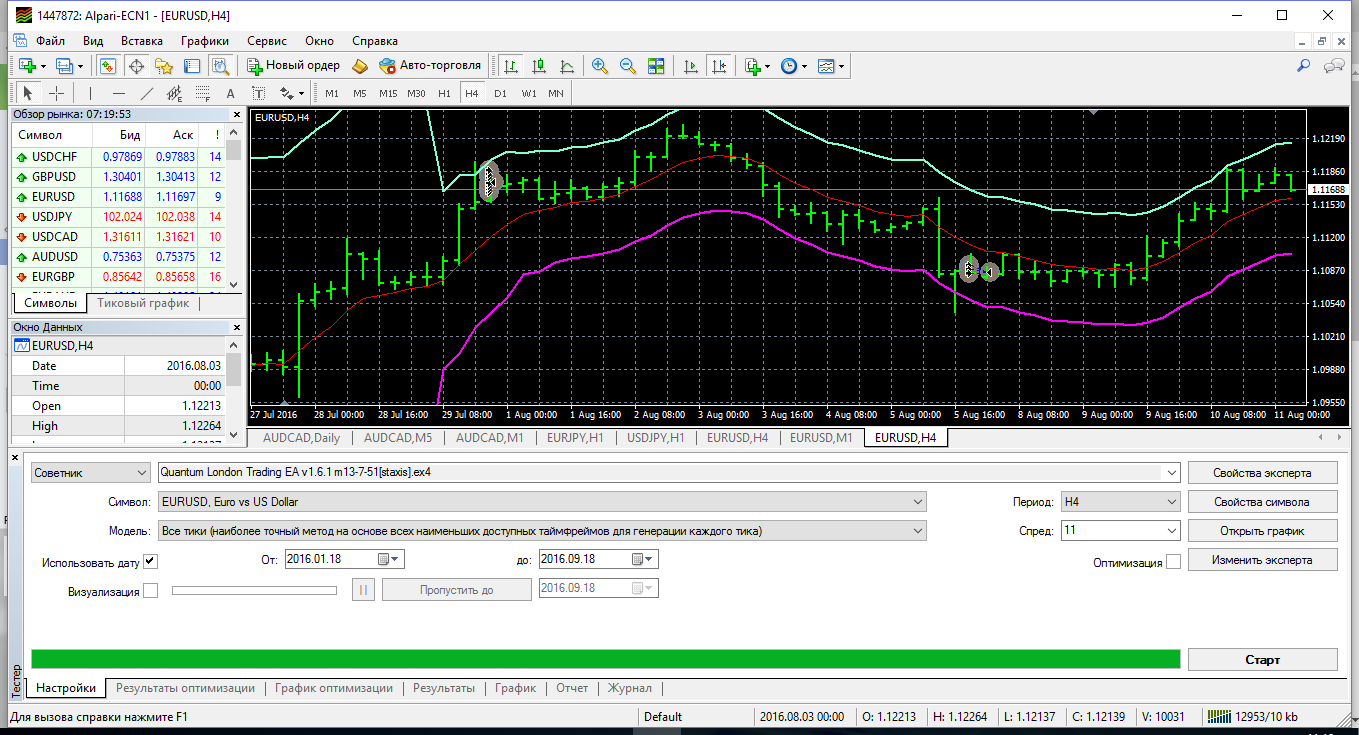Toggle the Data Window icon

coord(136,66)
